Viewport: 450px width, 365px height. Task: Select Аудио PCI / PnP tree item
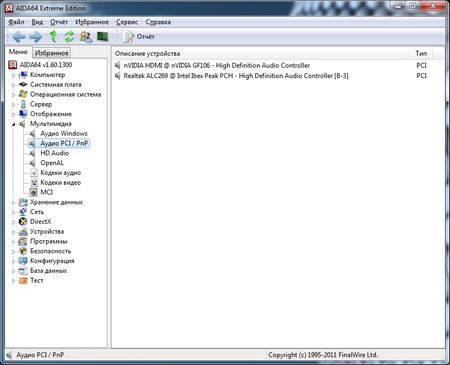[64, 143]
